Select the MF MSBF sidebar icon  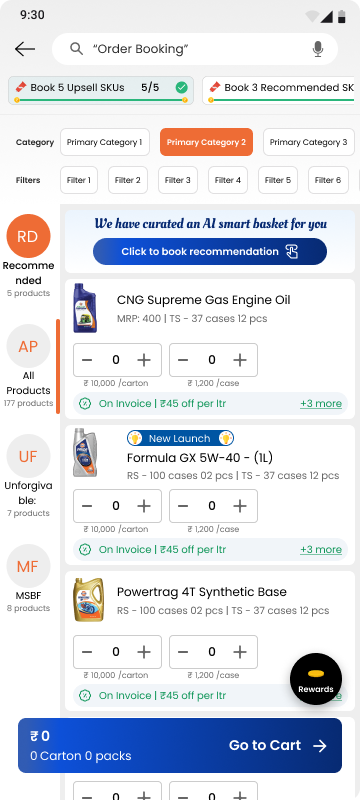pyautogui.click(x=28, y=566)
